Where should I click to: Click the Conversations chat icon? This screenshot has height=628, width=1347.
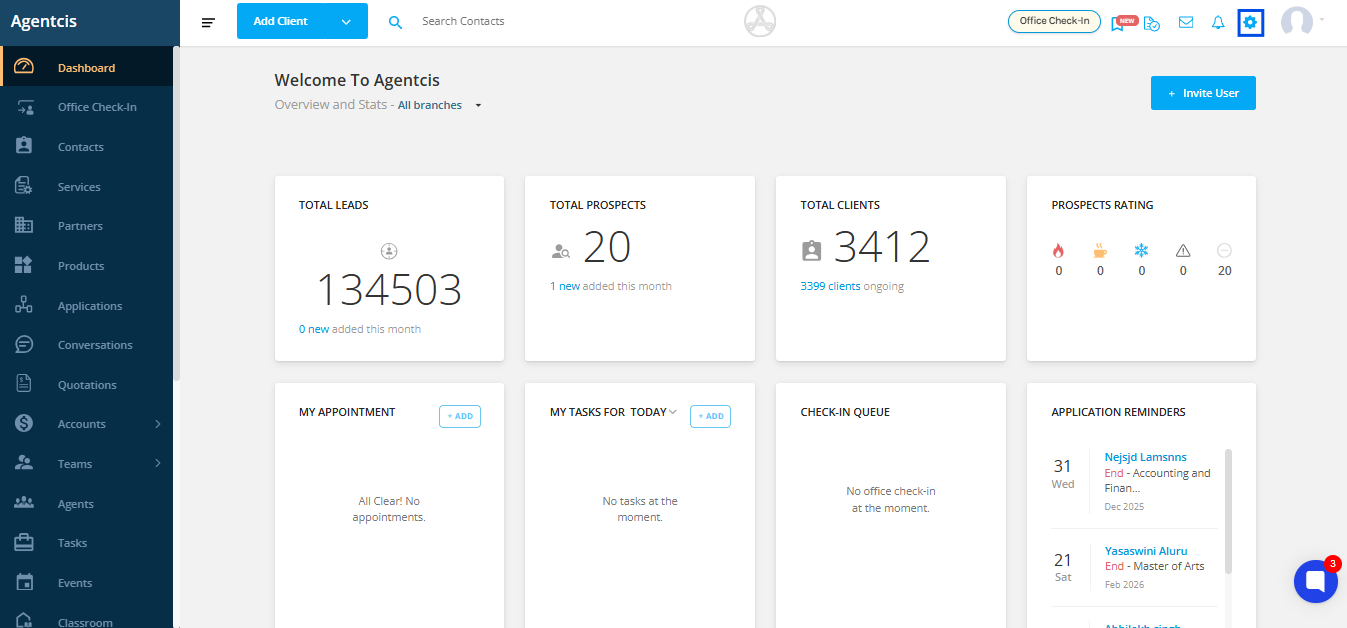[x=25, y=344]
